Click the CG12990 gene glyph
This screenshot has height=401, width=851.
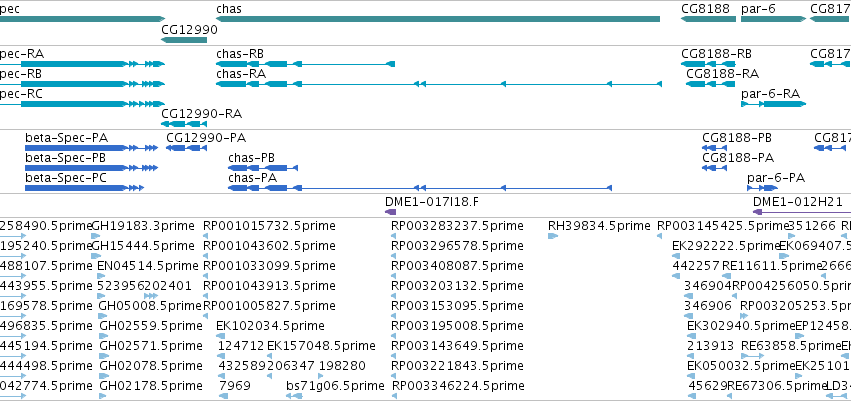(x=184, y=40)
